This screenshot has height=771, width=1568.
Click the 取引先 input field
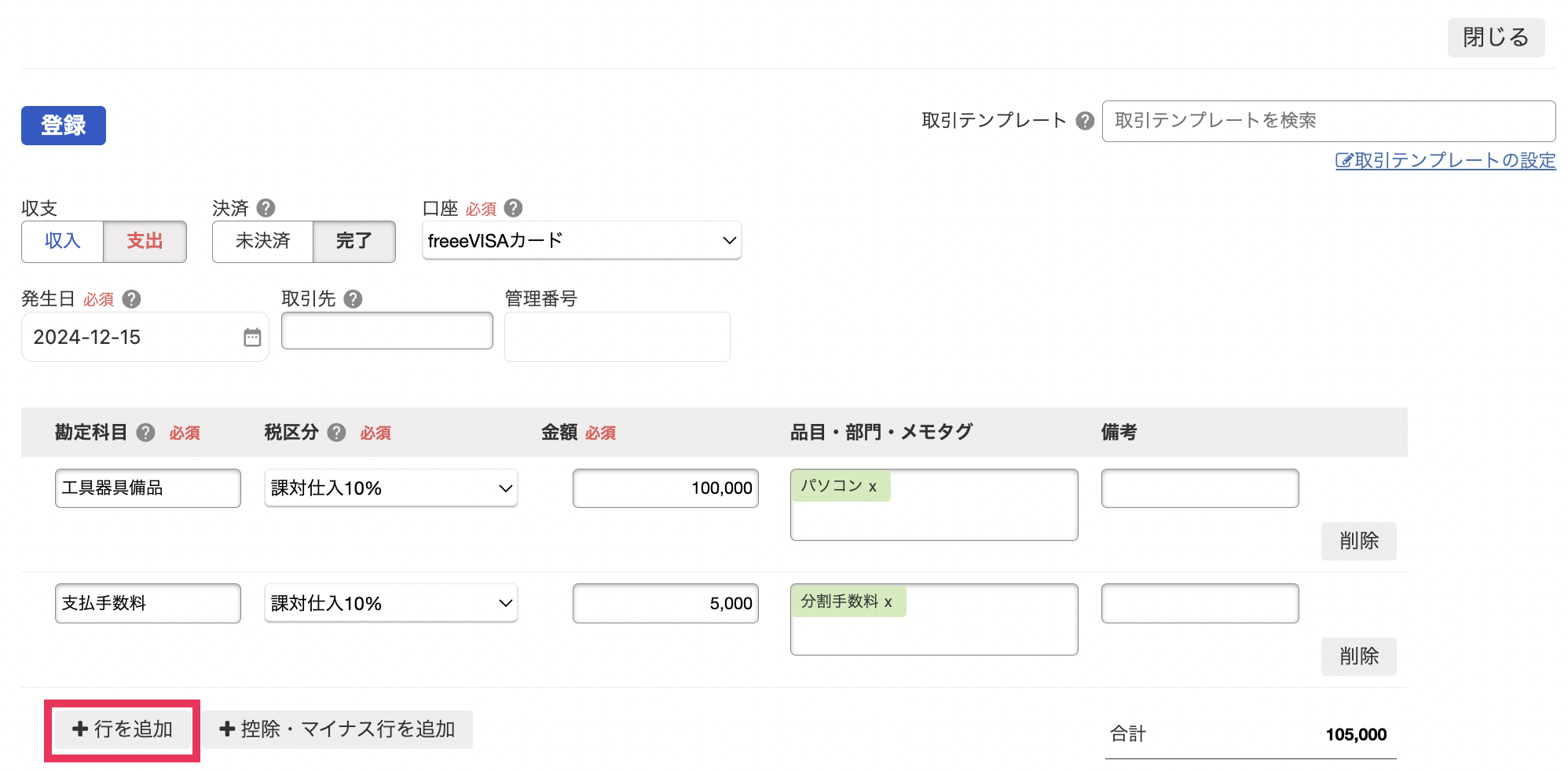point(387,331)
